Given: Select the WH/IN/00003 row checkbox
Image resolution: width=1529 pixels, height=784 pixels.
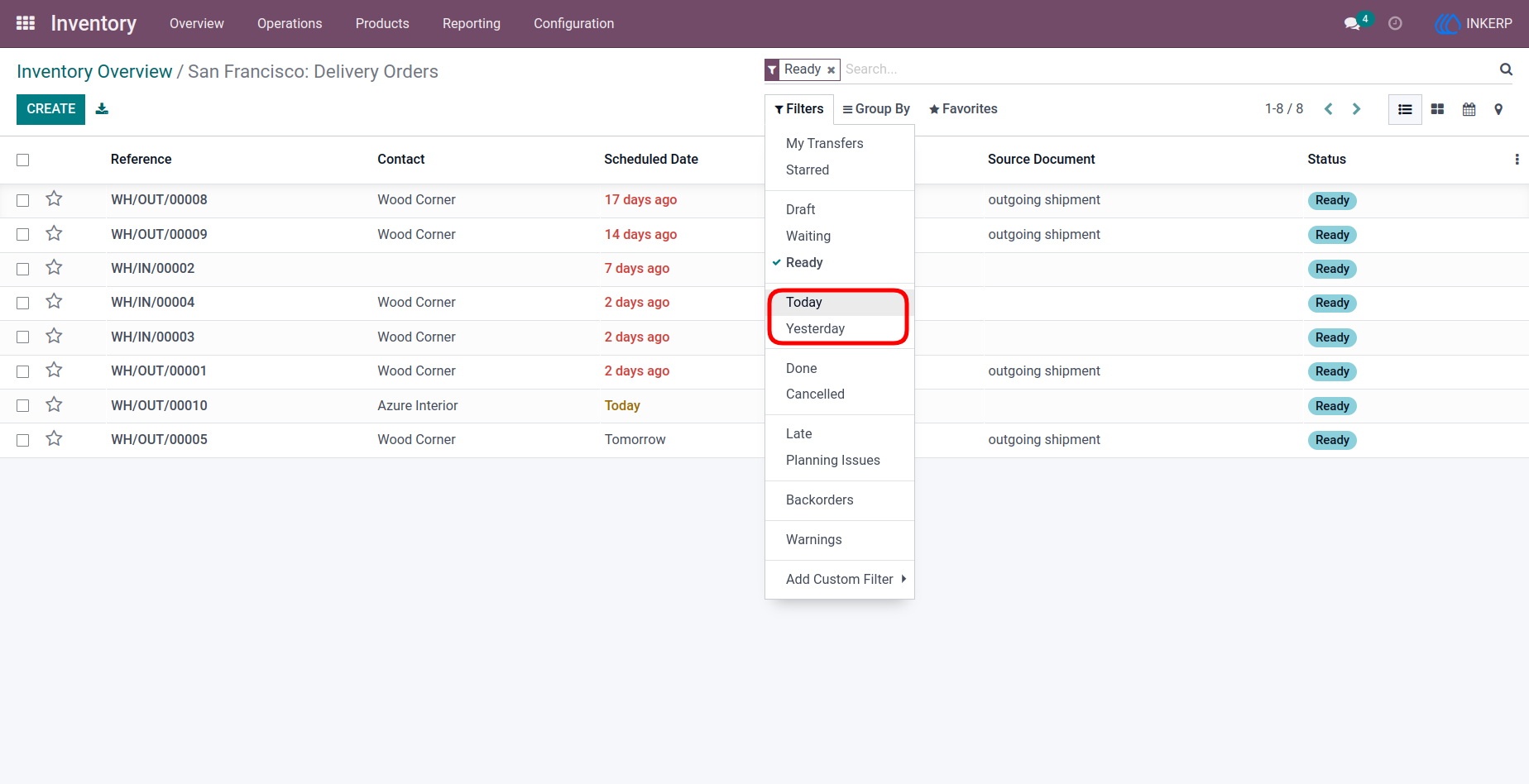Looking at the screenshot, I should (23, 337).
